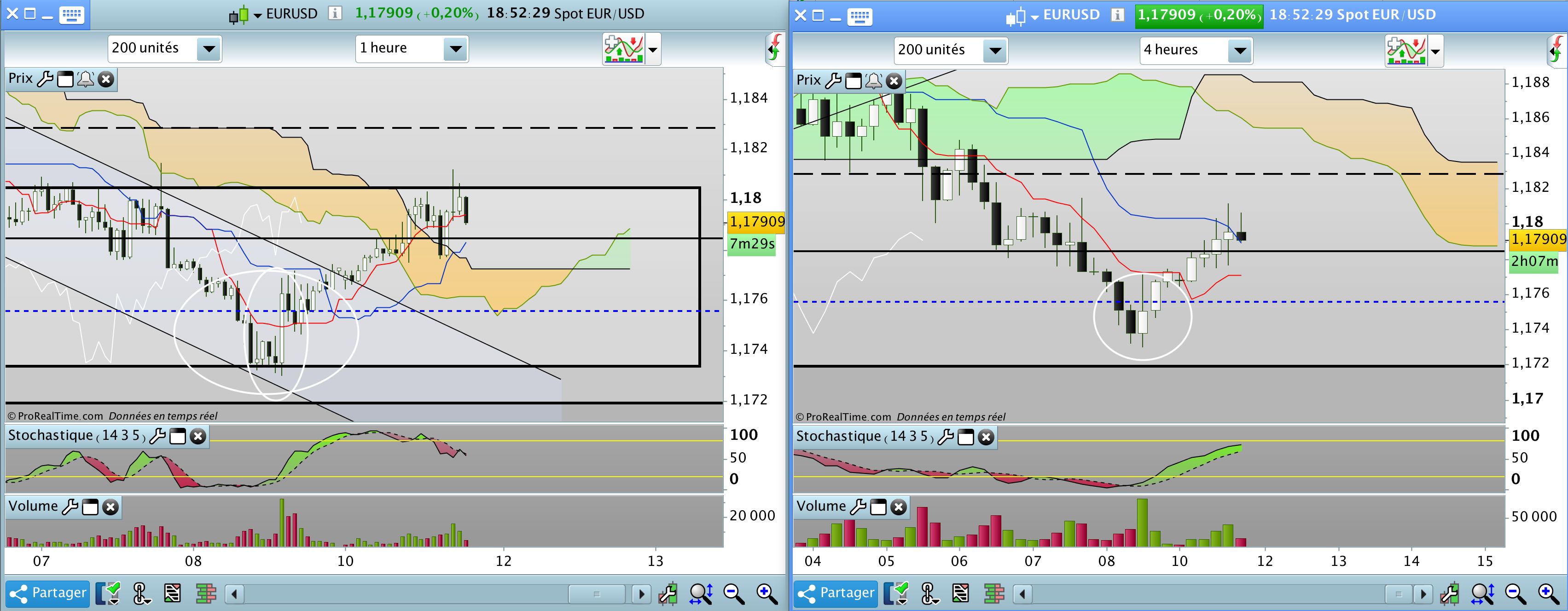The image size is (1568, 611).
Task: Close the Prix panel in left chart
Action: click(x=106, y=80)
